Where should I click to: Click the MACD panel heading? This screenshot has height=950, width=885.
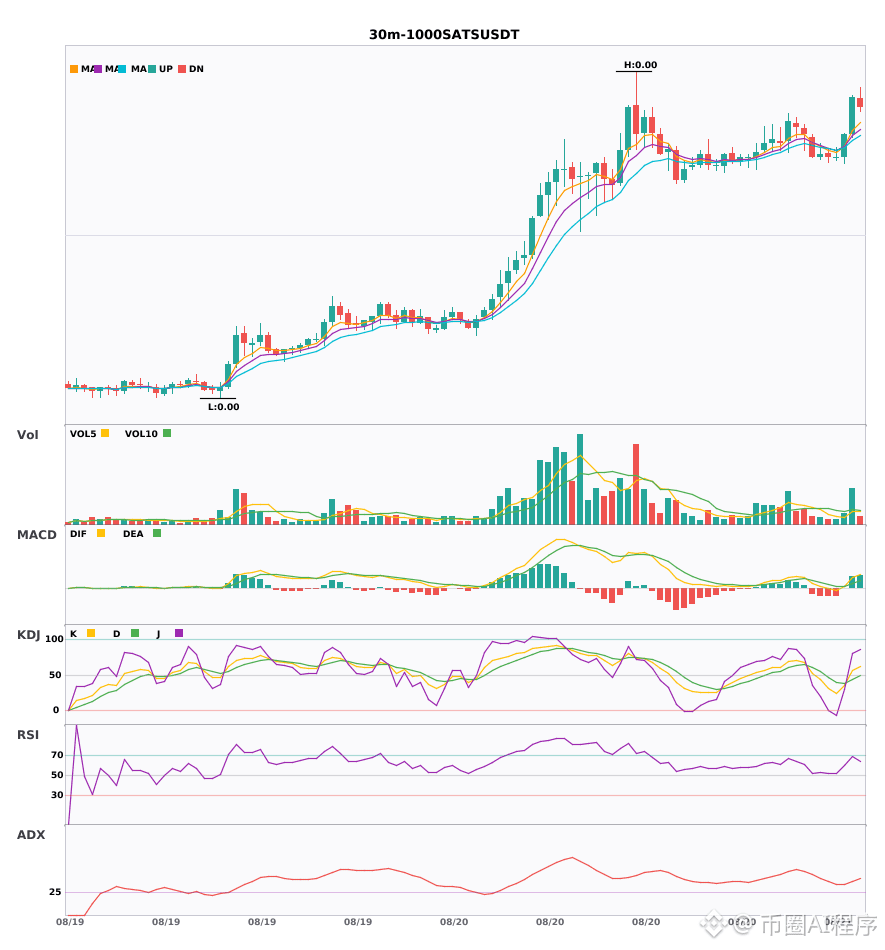[36, 535]
